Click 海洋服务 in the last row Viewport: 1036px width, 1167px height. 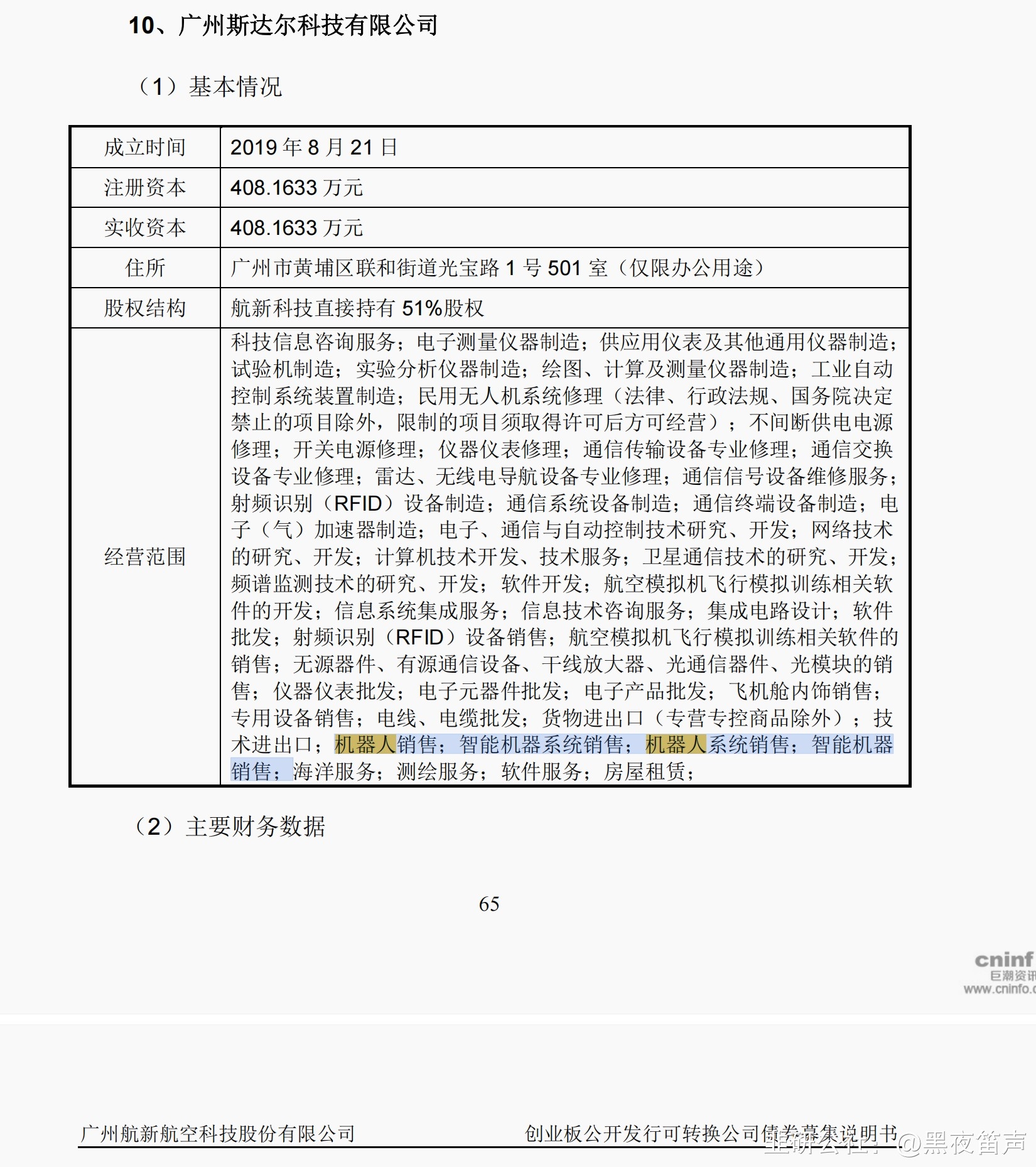334,772
